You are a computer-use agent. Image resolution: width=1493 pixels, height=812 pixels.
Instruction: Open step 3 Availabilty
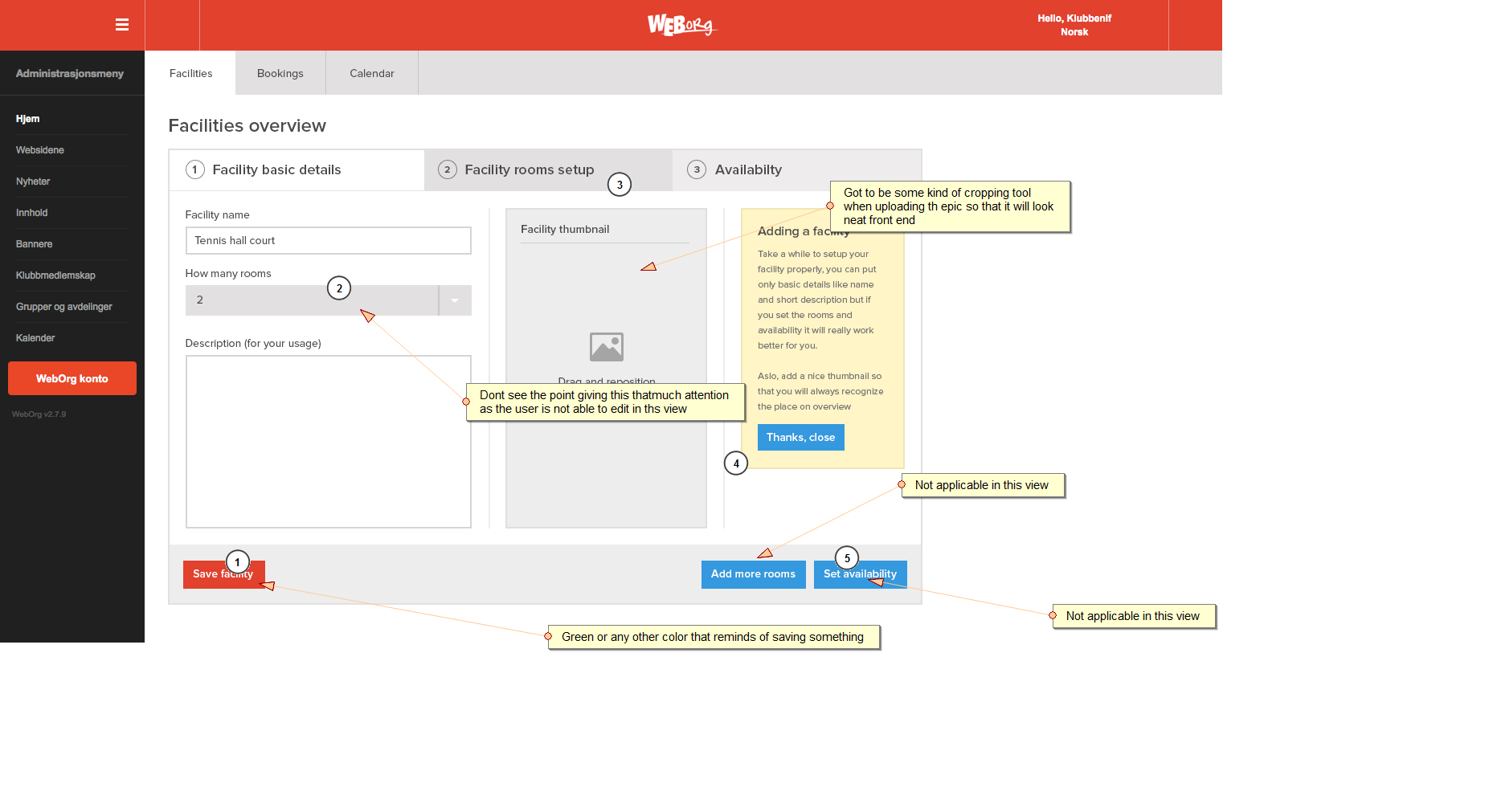point(796,169)
